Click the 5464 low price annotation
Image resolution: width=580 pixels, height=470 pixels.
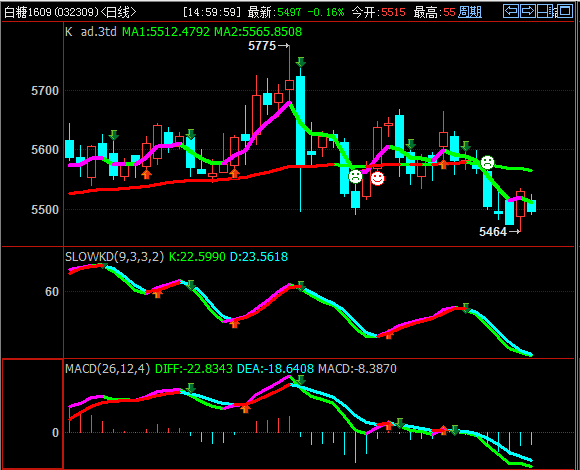[x=493, y=232]
